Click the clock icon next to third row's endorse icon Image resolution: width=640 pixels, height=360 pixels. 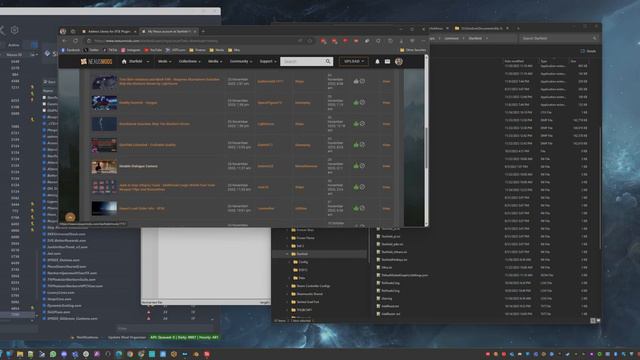click(x=362, y=123)
